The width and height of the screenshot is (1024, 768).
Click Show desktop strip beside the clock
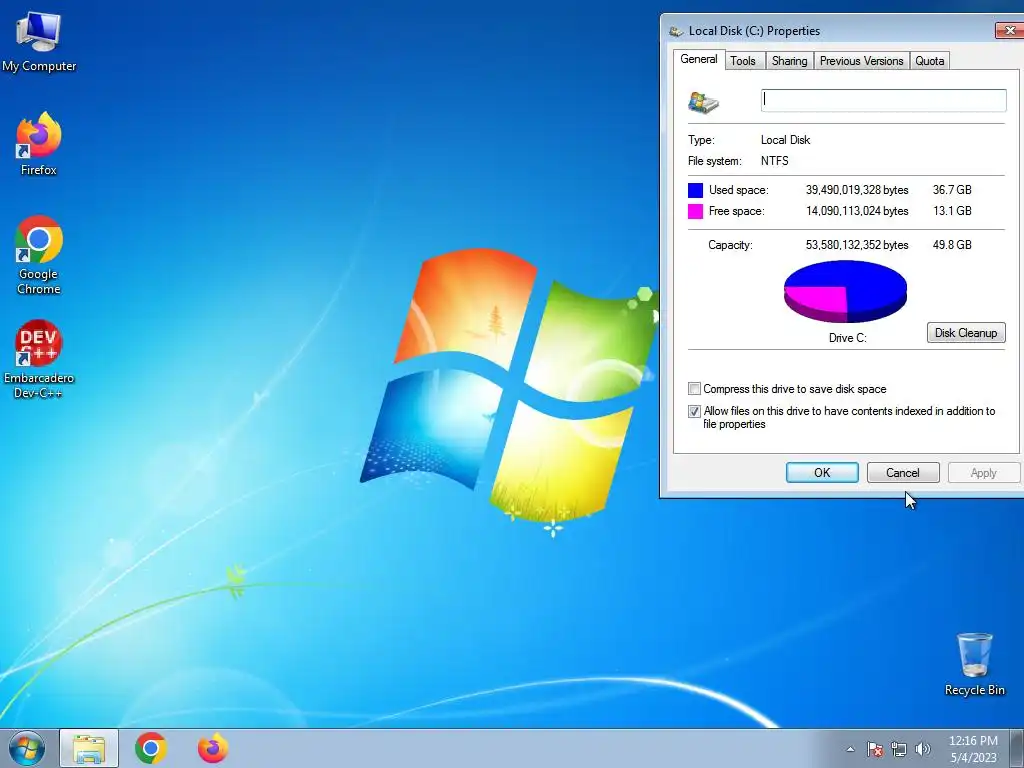(1017, 748)
